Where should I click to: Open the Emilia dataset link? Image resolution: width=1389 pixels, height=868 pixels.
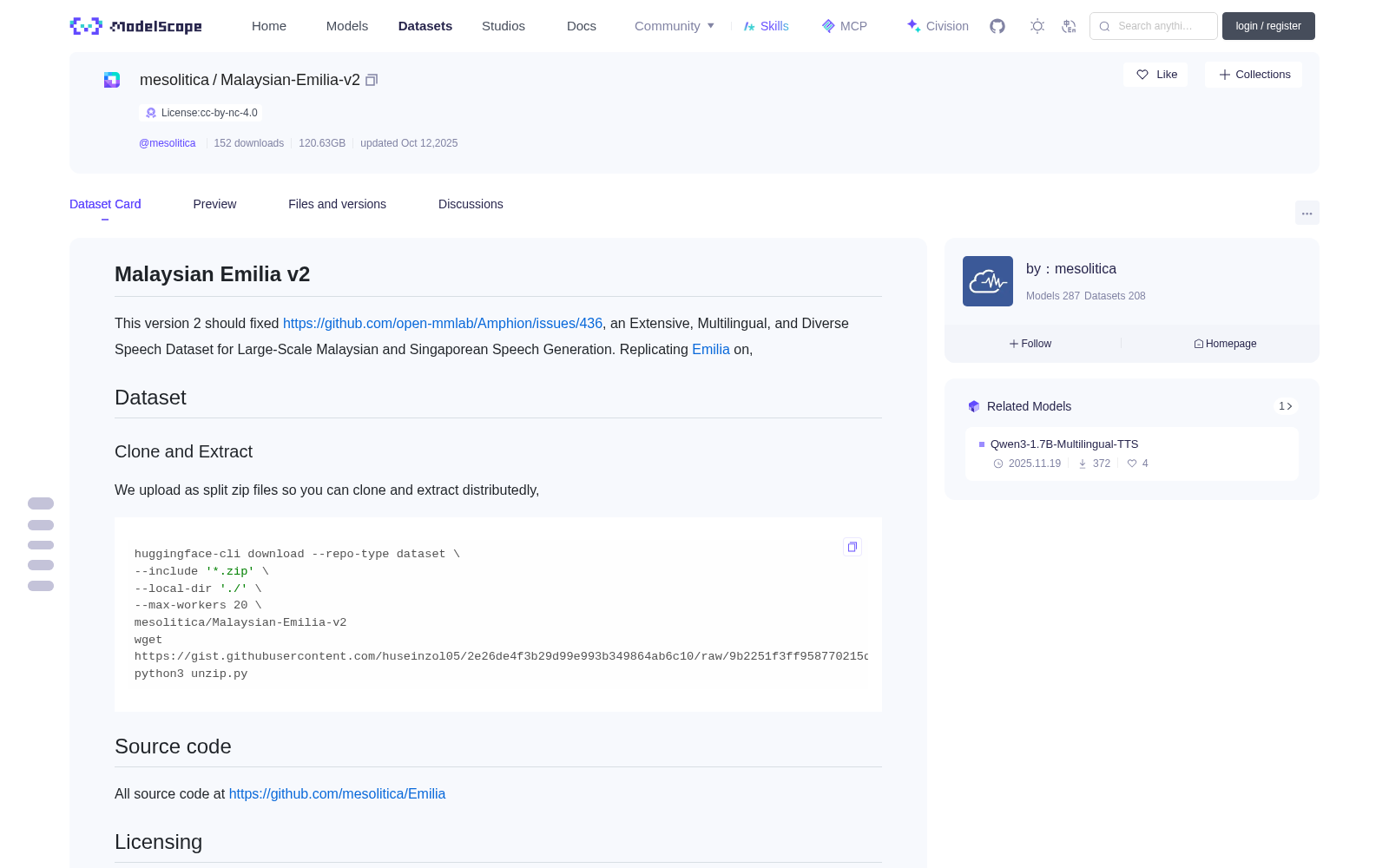(x=711, y=349)
